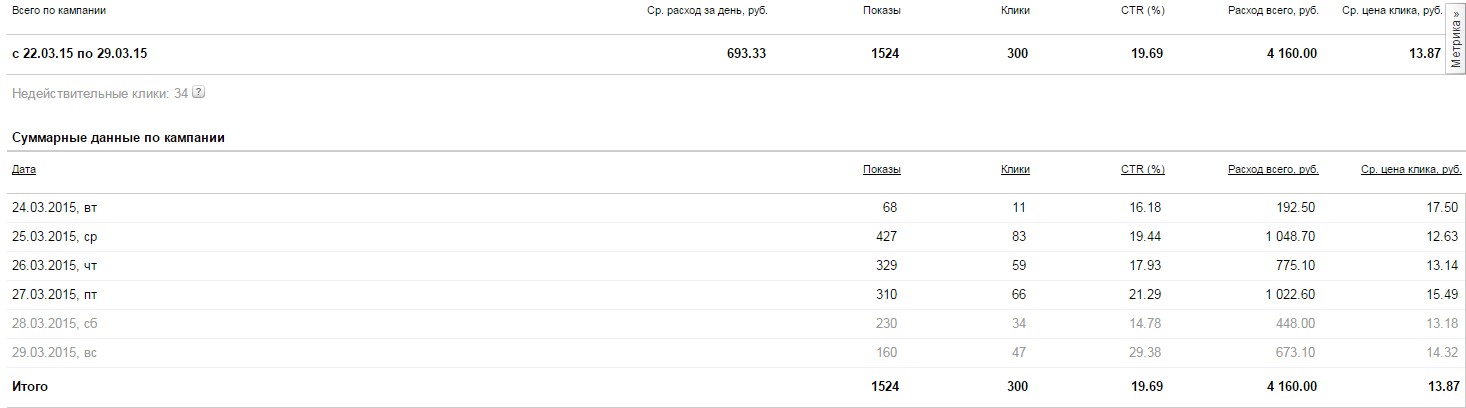The width and height of the screenshot is (1466, 408).
Task: Sort table by underlined CTR (%) header
Action: tap(1142, 170)
